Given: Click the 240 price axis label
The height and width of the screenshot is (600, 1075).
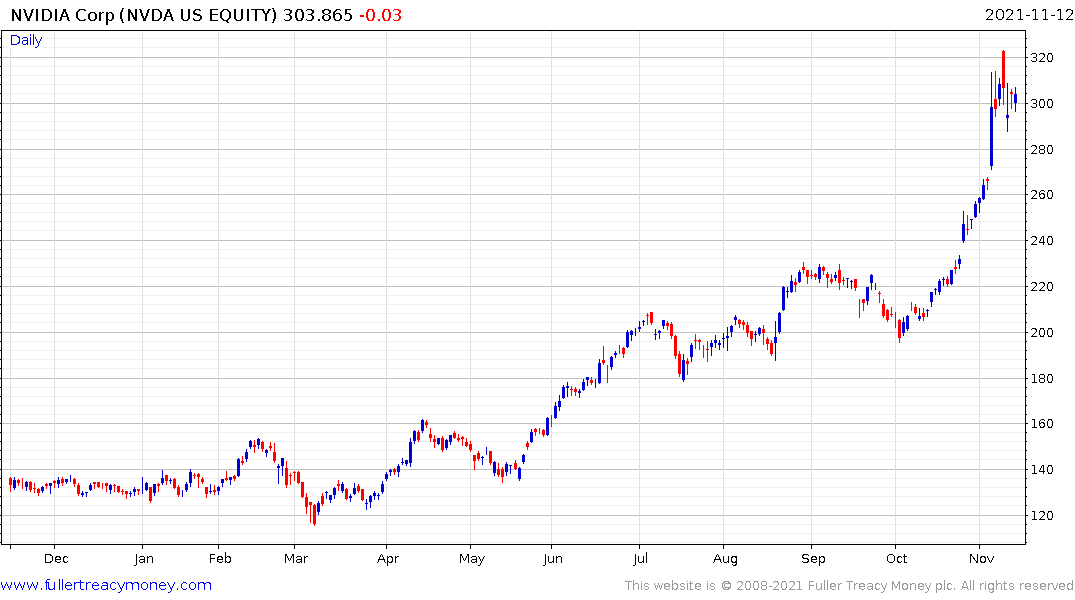Looking at the screenshot, I should (x=1042, y=241).
